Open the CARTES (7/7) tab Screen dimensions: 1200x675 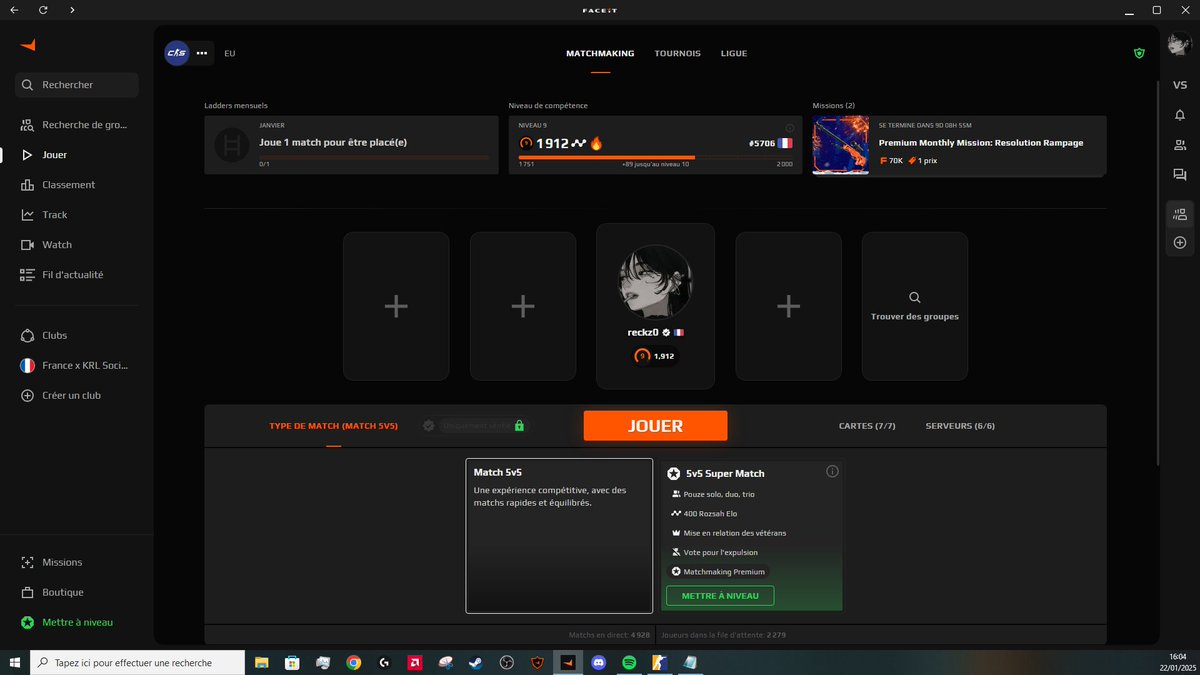pyautogui.click(x=867, y=425)
